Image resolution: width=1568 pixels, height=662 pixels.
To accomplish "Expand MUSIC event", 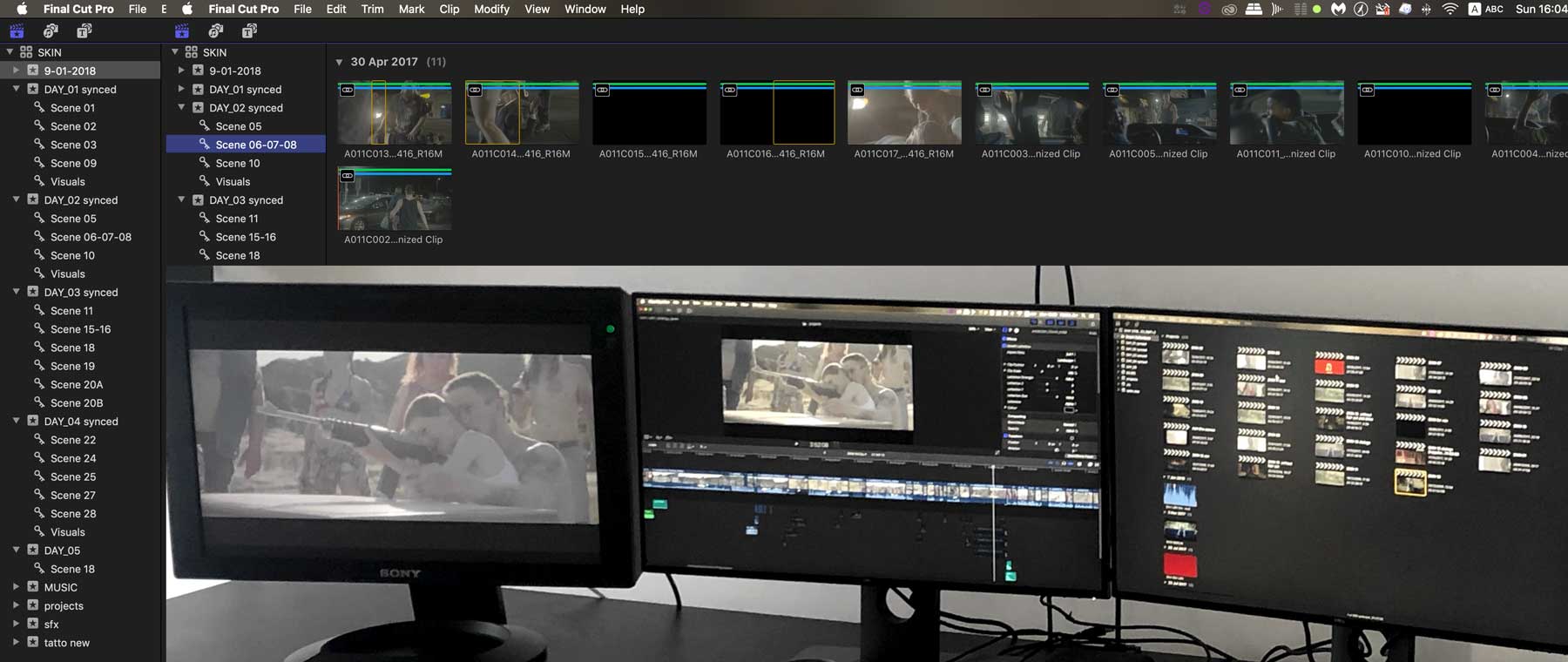I will (x=17, y=587).
